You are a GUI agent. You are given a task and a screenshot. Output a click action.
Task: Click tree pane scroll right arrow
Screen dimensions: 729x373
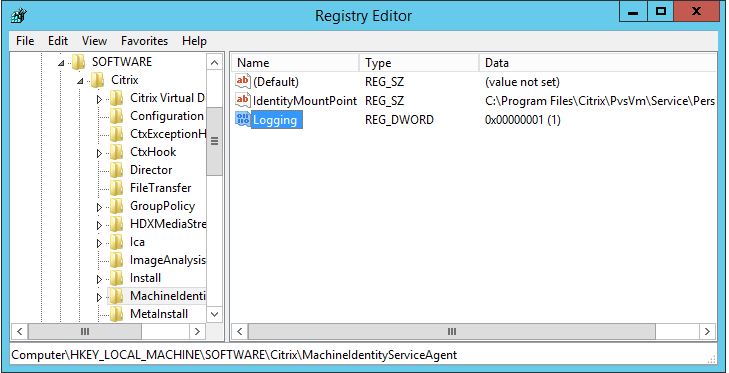click(197, 332)
